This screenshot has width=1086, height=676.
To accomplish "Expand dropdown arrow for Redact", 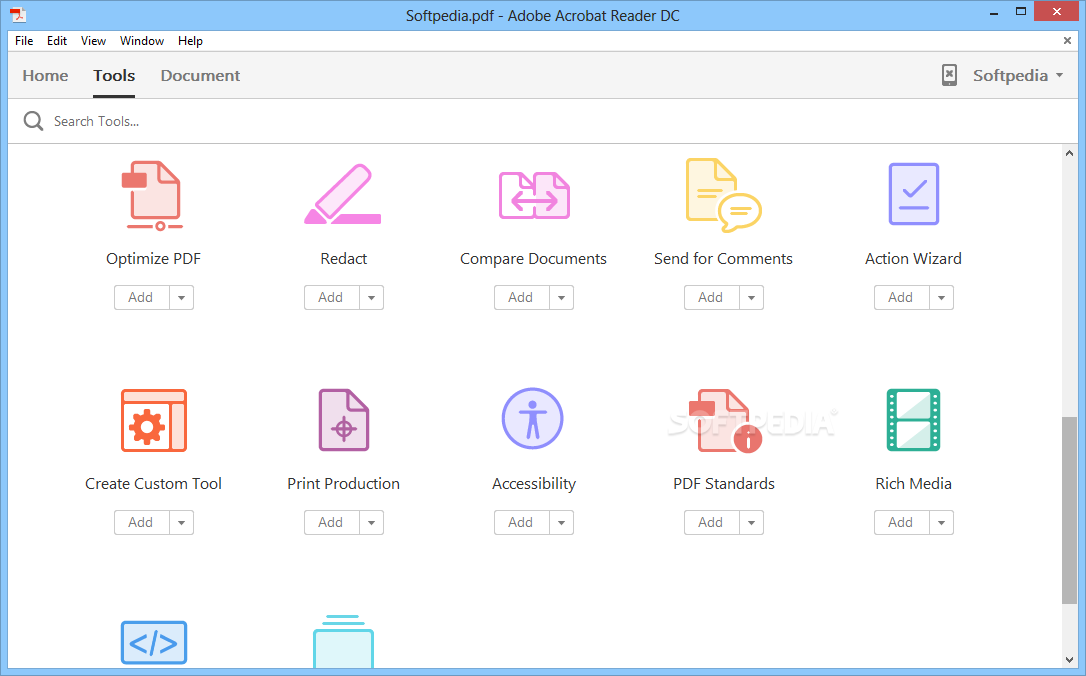I will tap(371, 297).
